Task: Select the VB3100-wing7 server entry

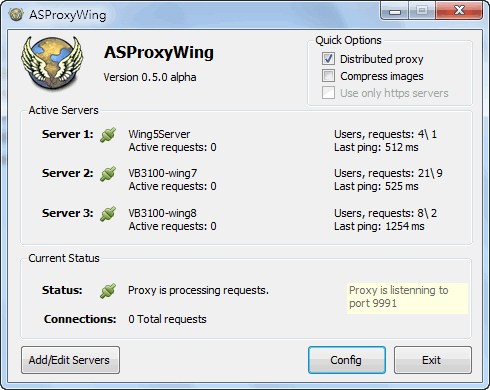Action: (x=163, y=173)
